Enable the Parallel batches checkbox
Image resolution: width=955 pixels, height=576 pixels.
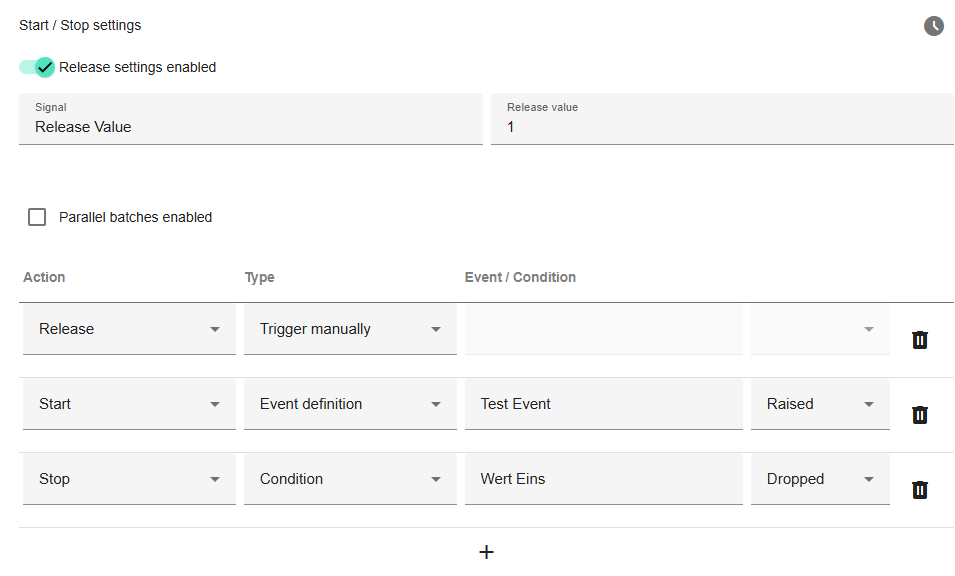(37, 217)
